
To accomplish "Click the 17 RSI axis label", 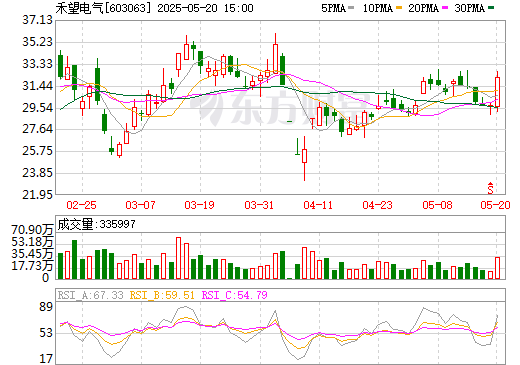I will coord(46,359).
